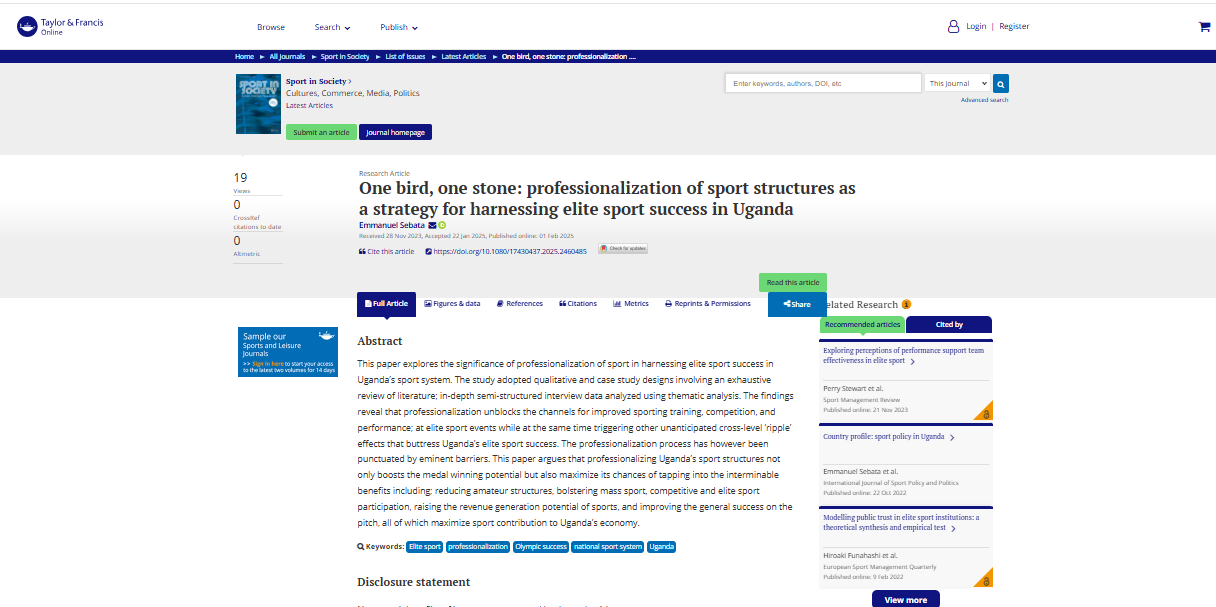Viewport: 1216px width, 607px height.
Task: Click the blue search magnifier button
Action: coord(1001,84)
